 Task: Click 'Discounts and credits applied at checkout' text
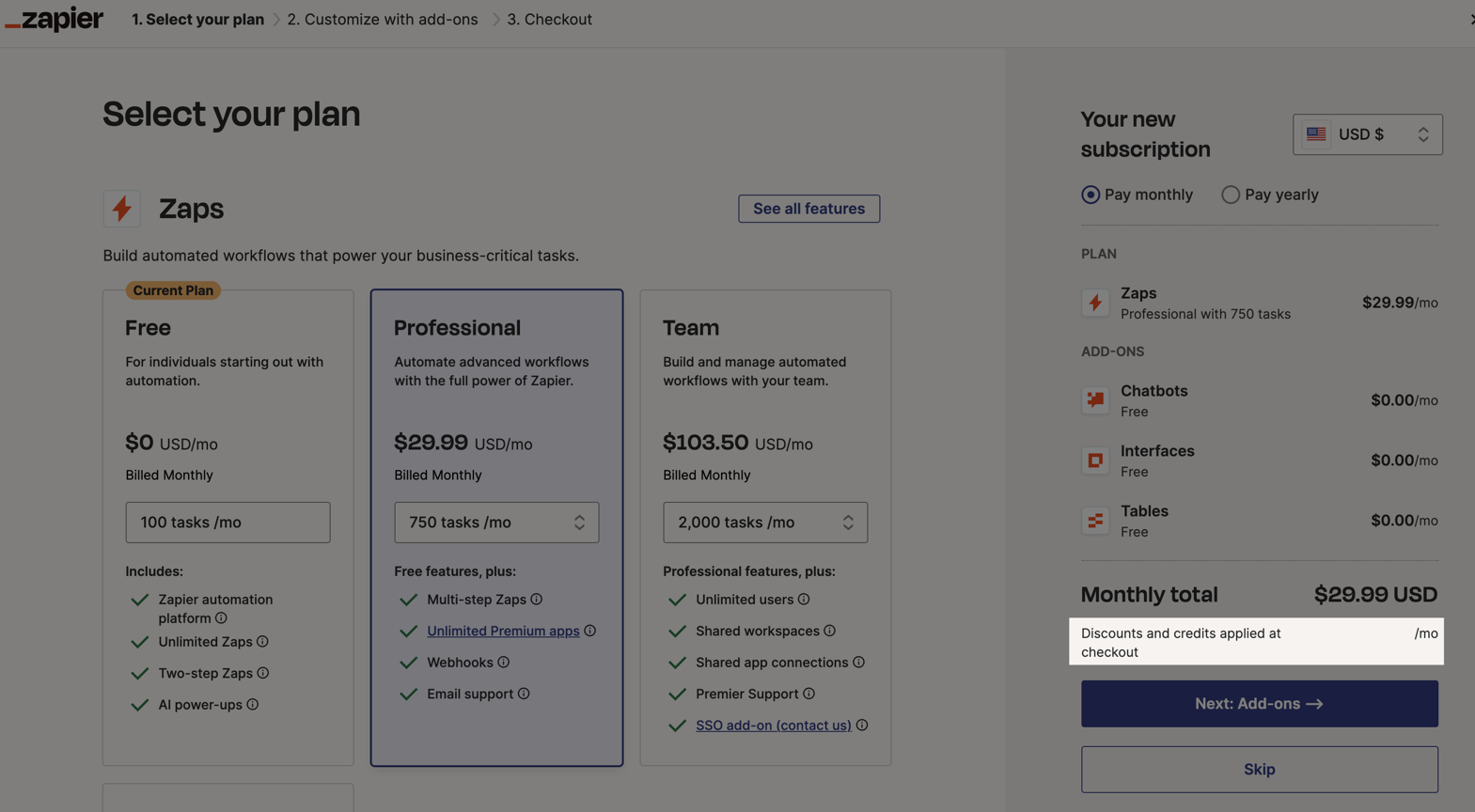coord(1181,643)
